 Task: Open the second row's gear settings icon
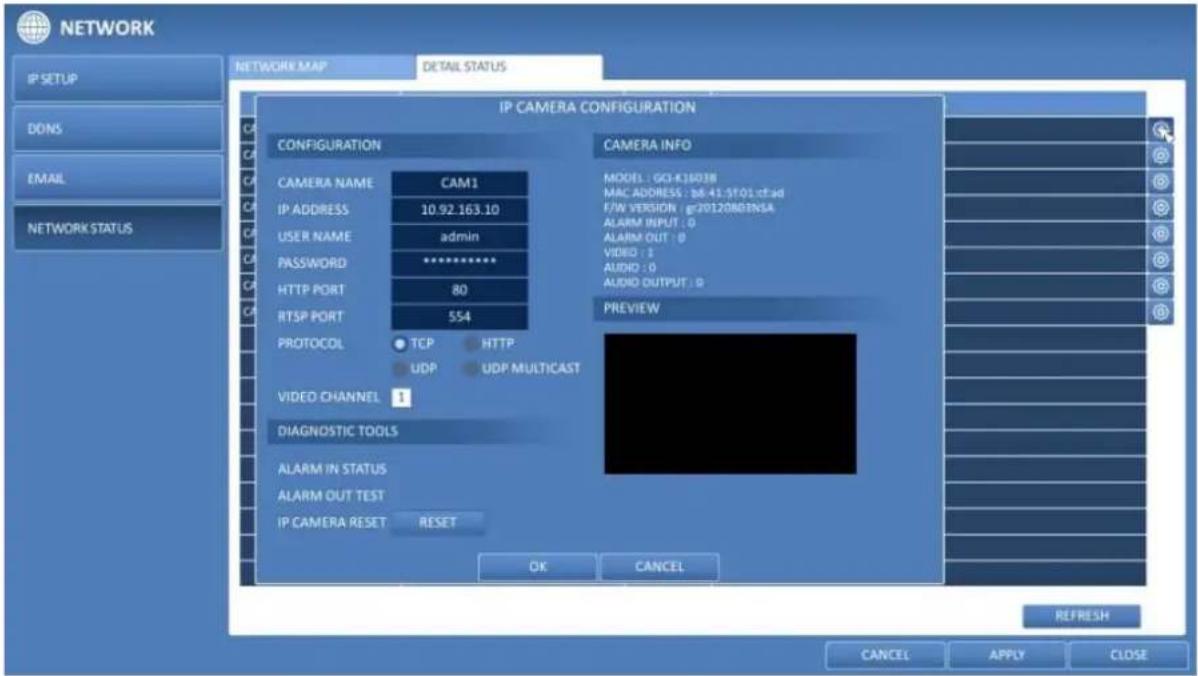1160,156
